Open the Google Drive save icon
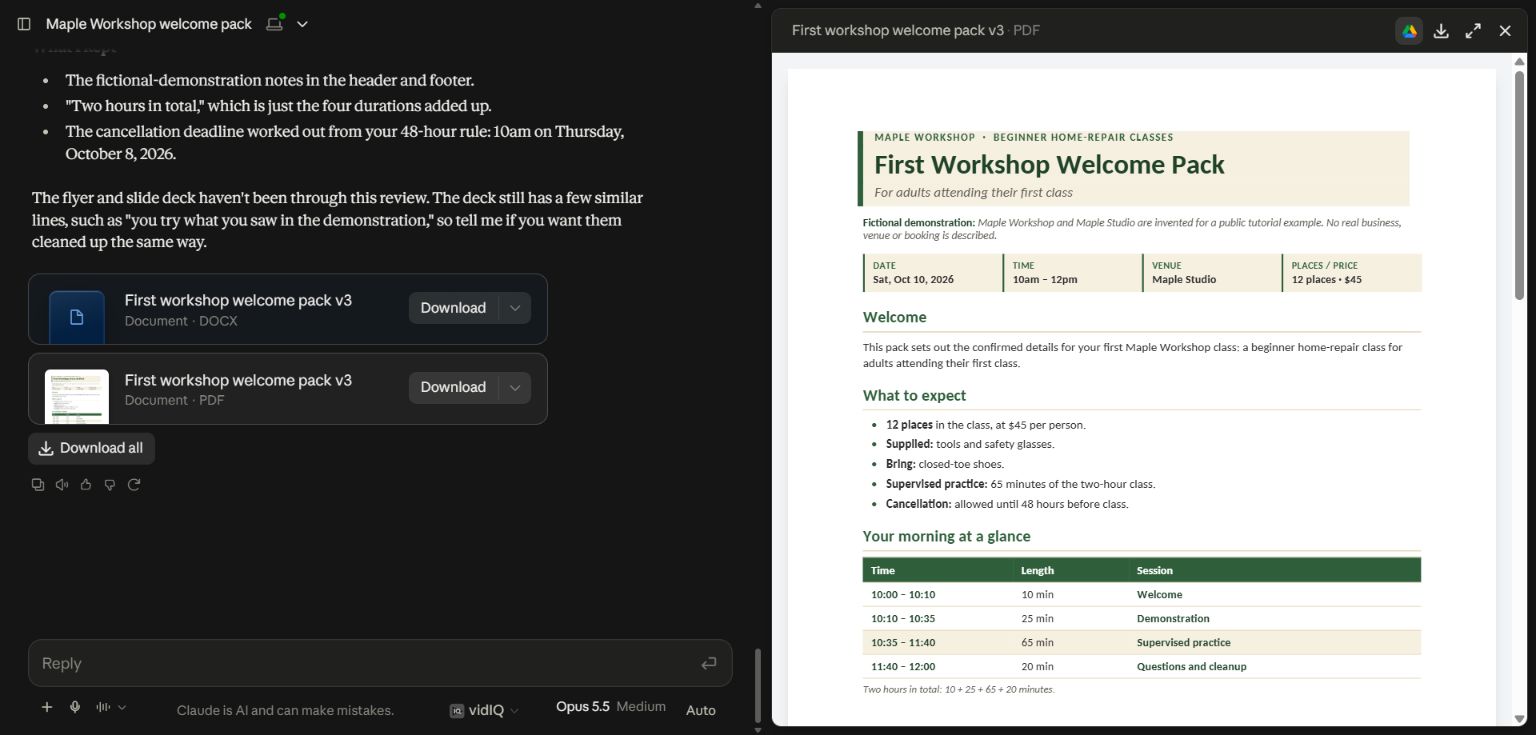Screen dimensions: 1536x735 [1409, 31]
